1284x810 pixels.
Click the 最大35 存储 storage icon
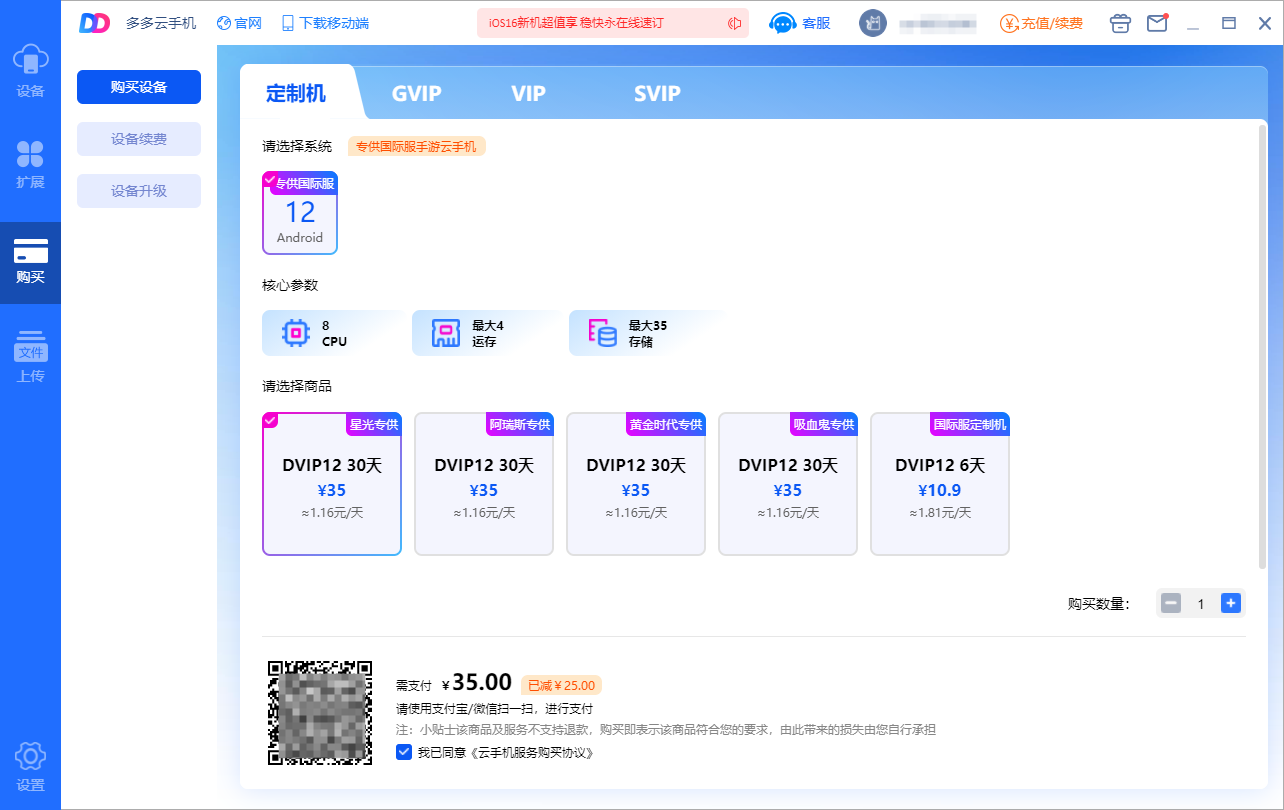click(603, 333)
